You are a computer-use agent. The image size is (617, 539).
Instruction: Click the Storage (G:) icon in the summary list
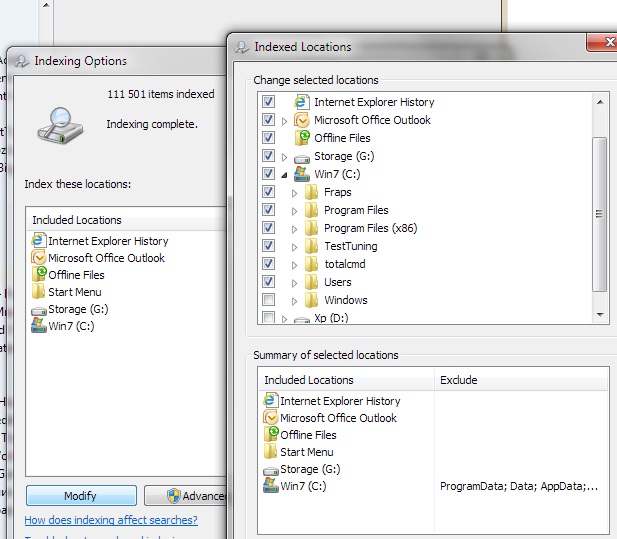pos(271,471)
